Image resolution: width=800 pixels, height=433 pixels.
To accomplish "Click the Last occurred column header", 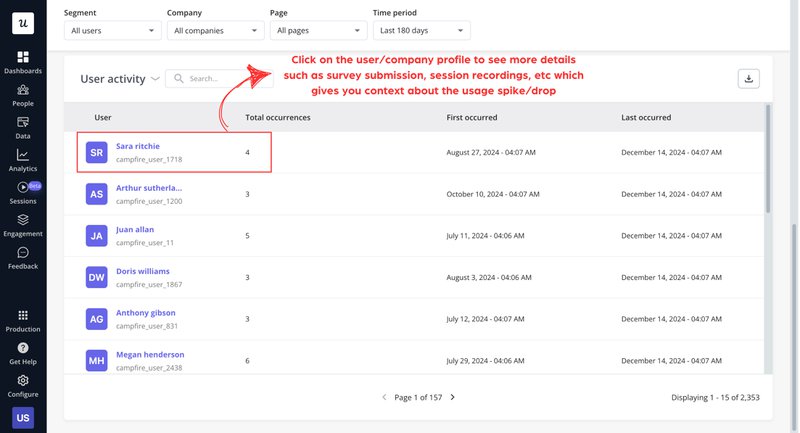I will [646, 117].
